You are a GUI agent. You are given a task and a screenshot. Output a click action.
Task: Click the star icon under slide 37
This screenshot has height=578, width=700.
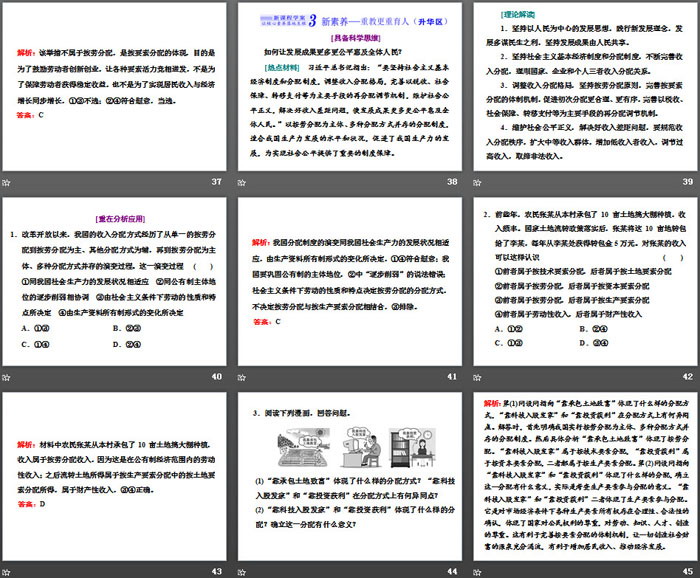(x=6, y=183)
